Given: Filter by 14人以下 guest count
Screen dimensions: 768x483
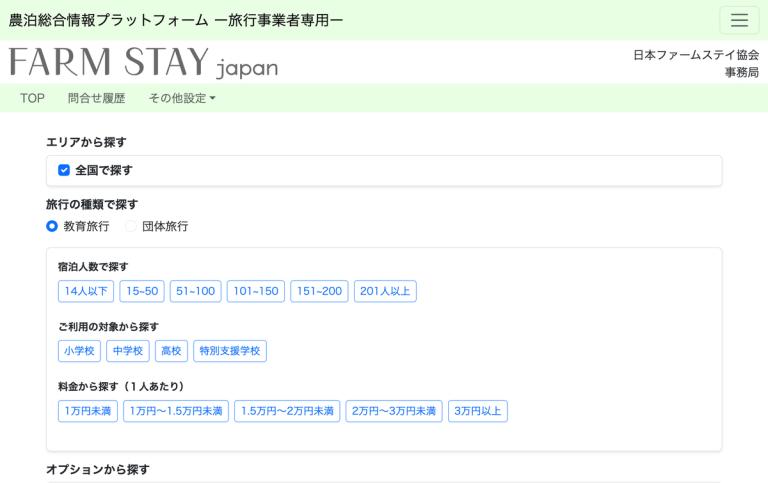Looking at the screenshot, I should [86, 291].
